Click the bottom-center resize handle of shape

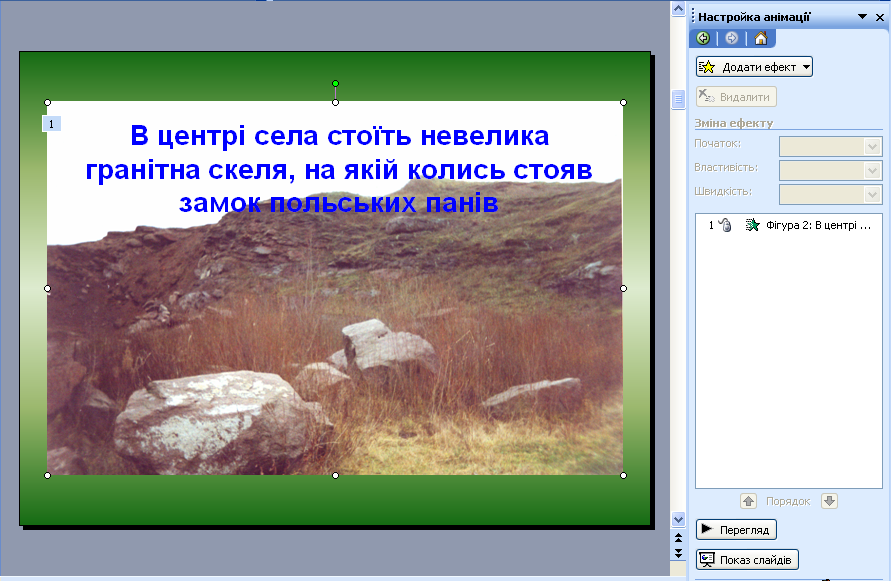(x=335, y=475)
